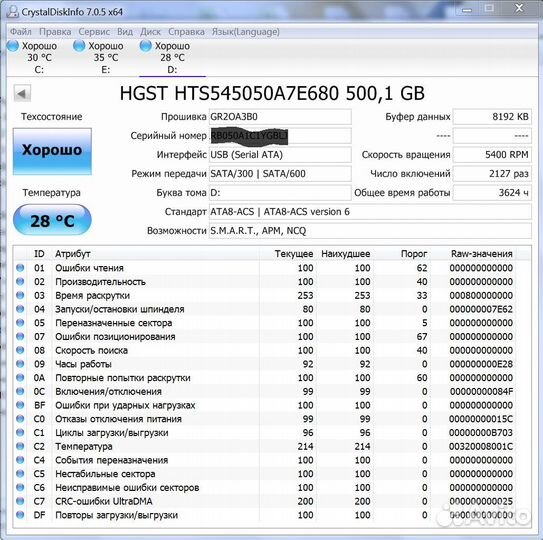Click status orb for C6 Неисправимые ошибки секторов
This screenshot has width=543, height=540.
(20, 487)
